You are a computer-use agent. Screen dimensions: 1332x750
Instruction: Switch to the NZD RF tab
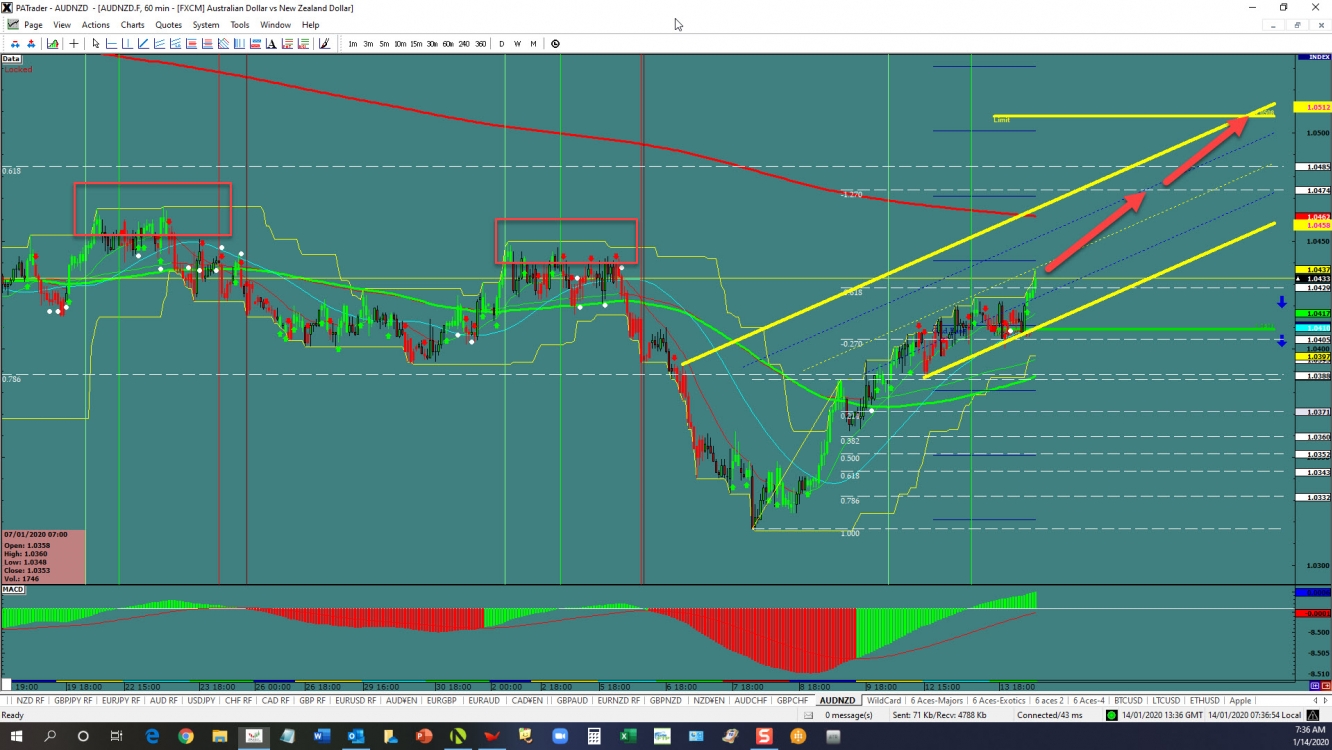point(30,700)
